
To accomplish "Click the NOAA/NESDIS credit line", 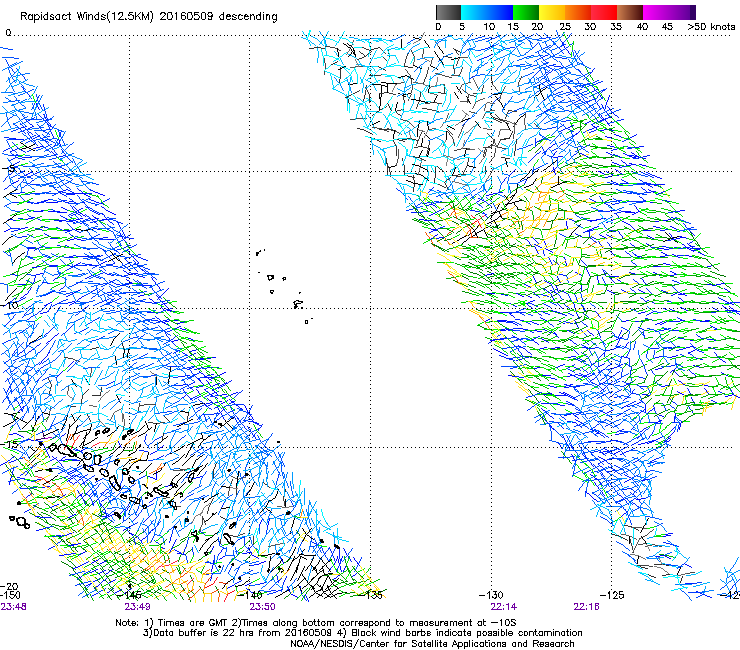I will (432, 643).
